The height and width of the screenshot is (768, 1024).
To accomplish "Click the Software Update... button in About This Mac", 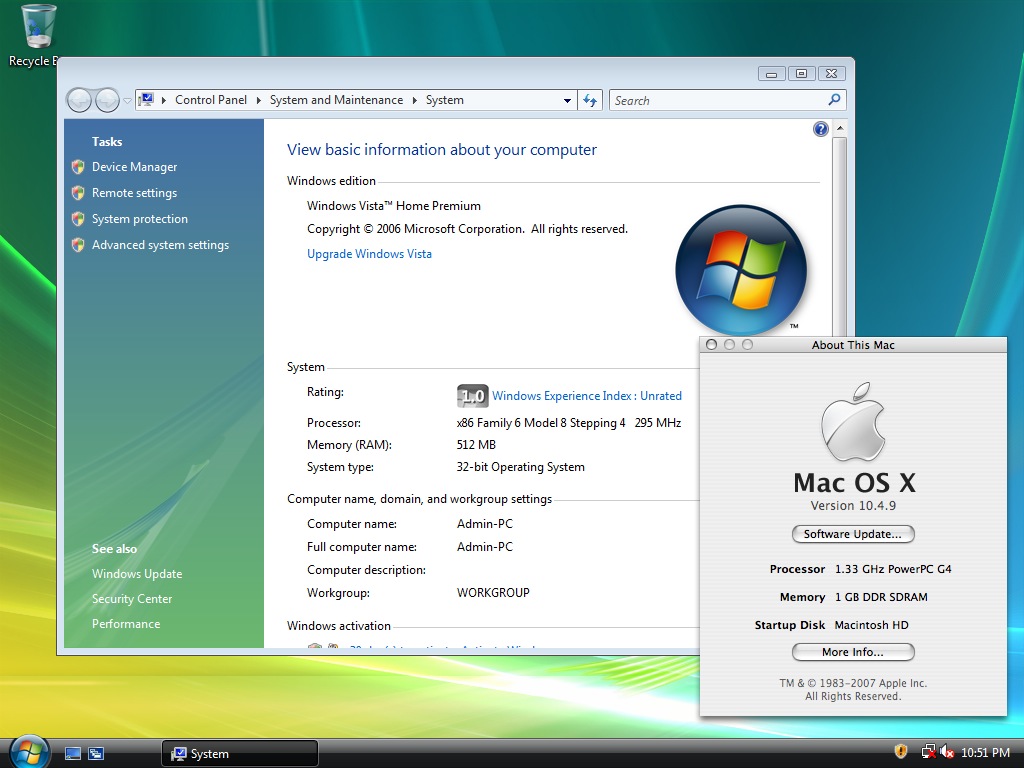I will (853, 534).
